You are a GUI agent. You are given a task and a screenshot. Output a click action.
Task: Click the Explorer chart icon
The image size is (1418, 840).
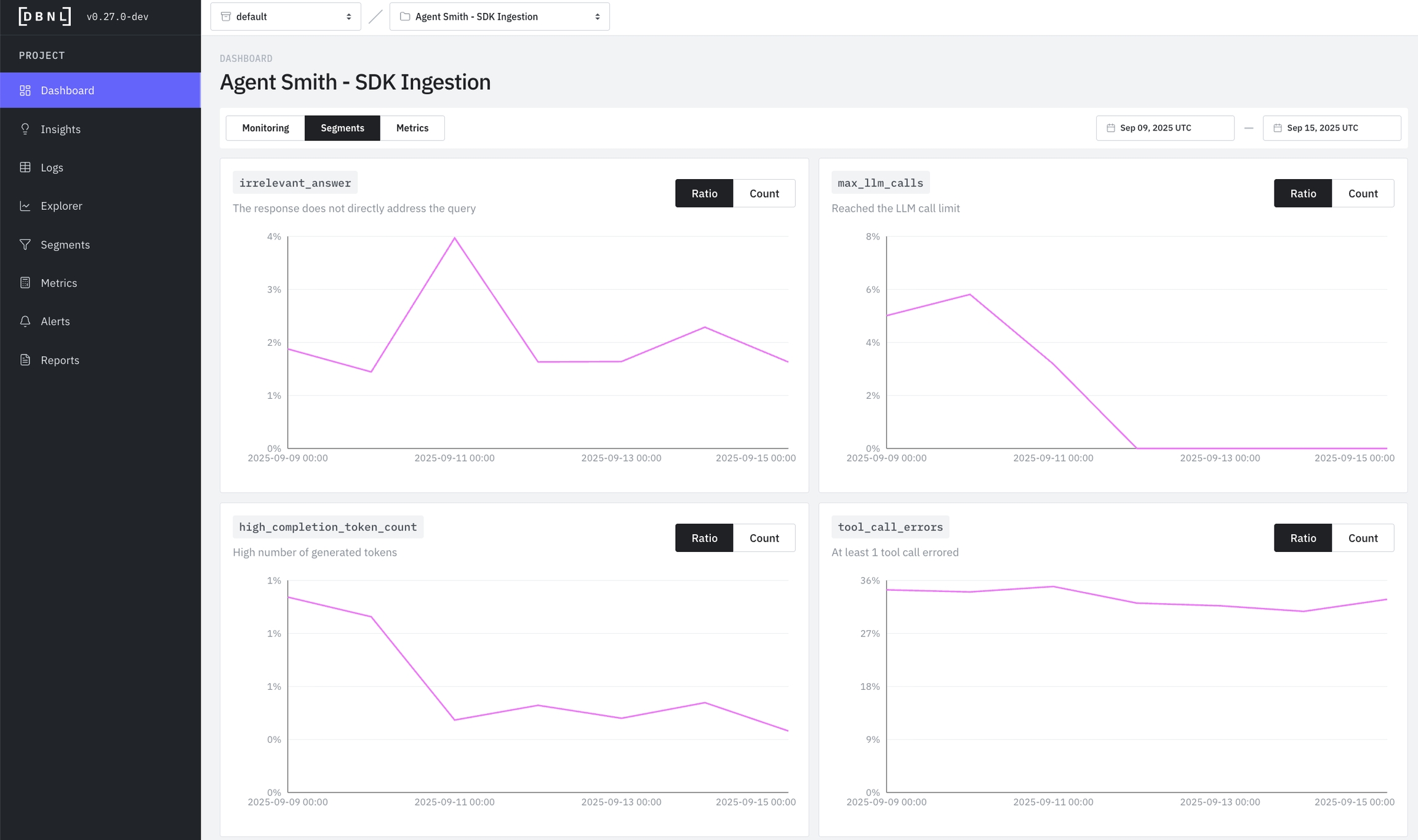point(25,206)
